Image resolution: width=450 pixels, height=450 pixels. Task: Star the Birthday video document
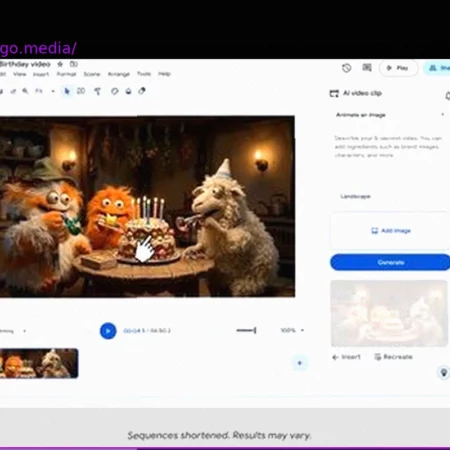click(x=60, y=64)
